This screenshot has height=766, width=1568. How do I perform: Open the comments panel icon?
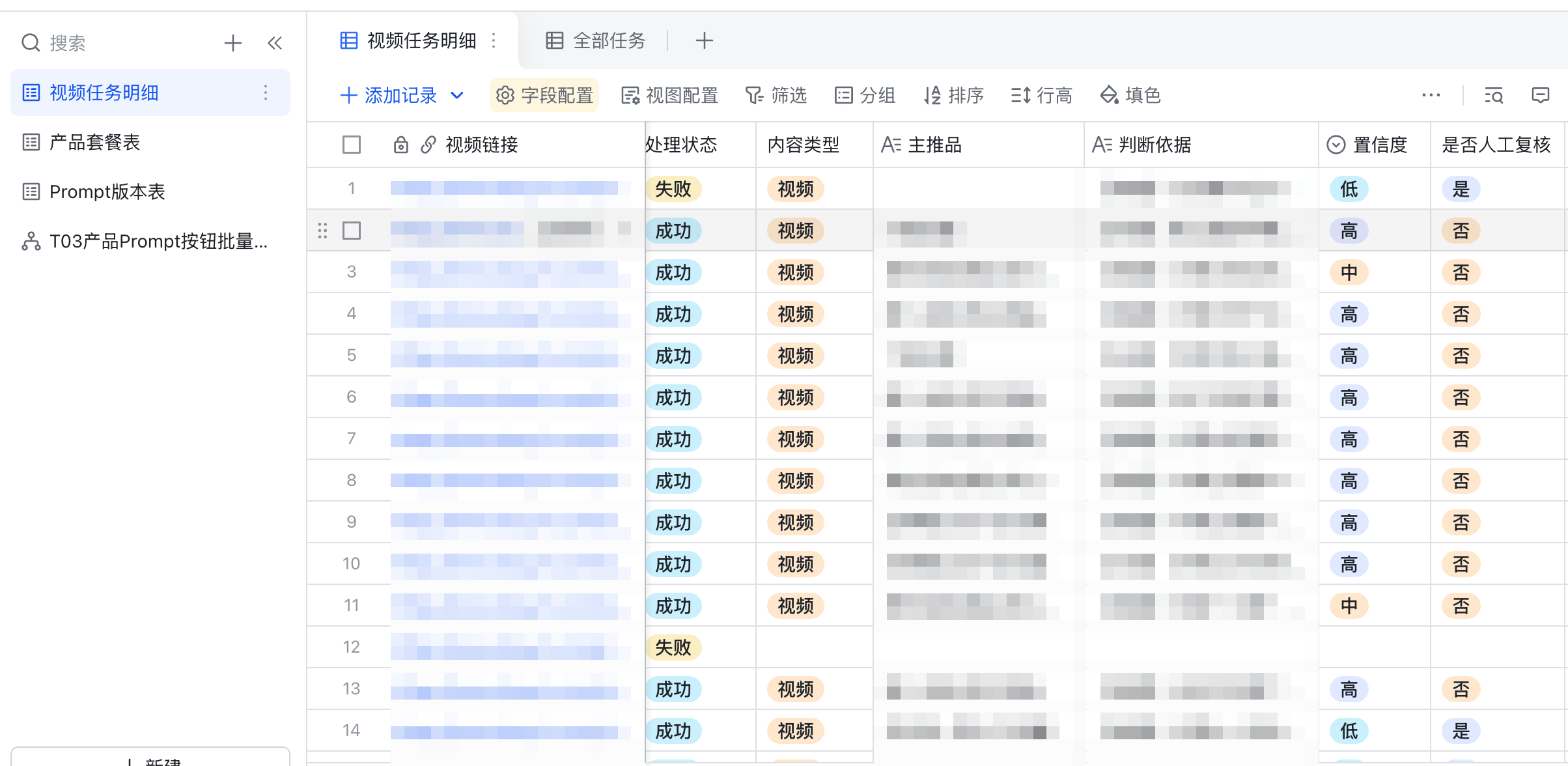tap(1540, 95)
